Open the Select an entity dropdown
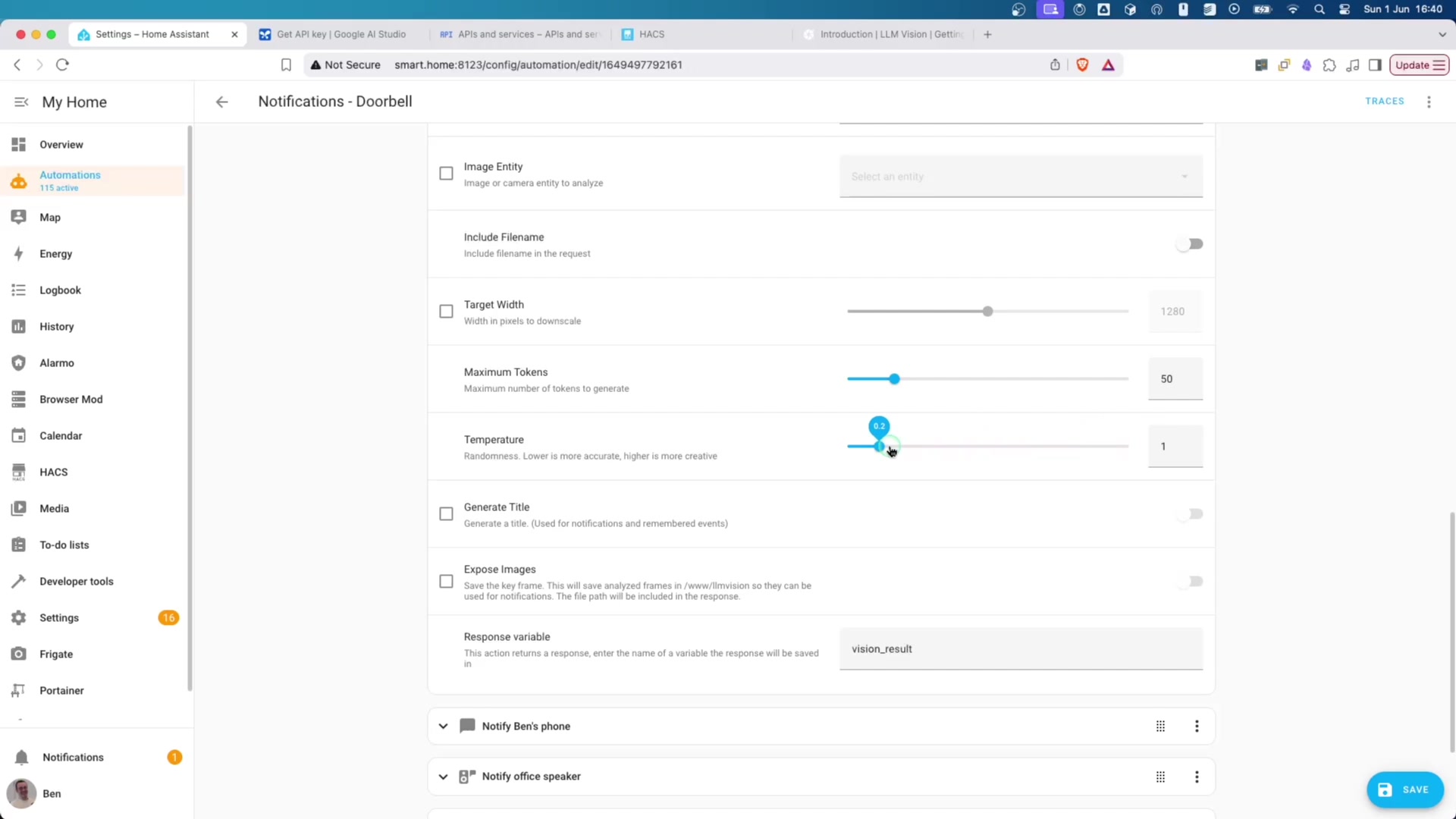The image size is (1456, 819). coord(1020,177)
